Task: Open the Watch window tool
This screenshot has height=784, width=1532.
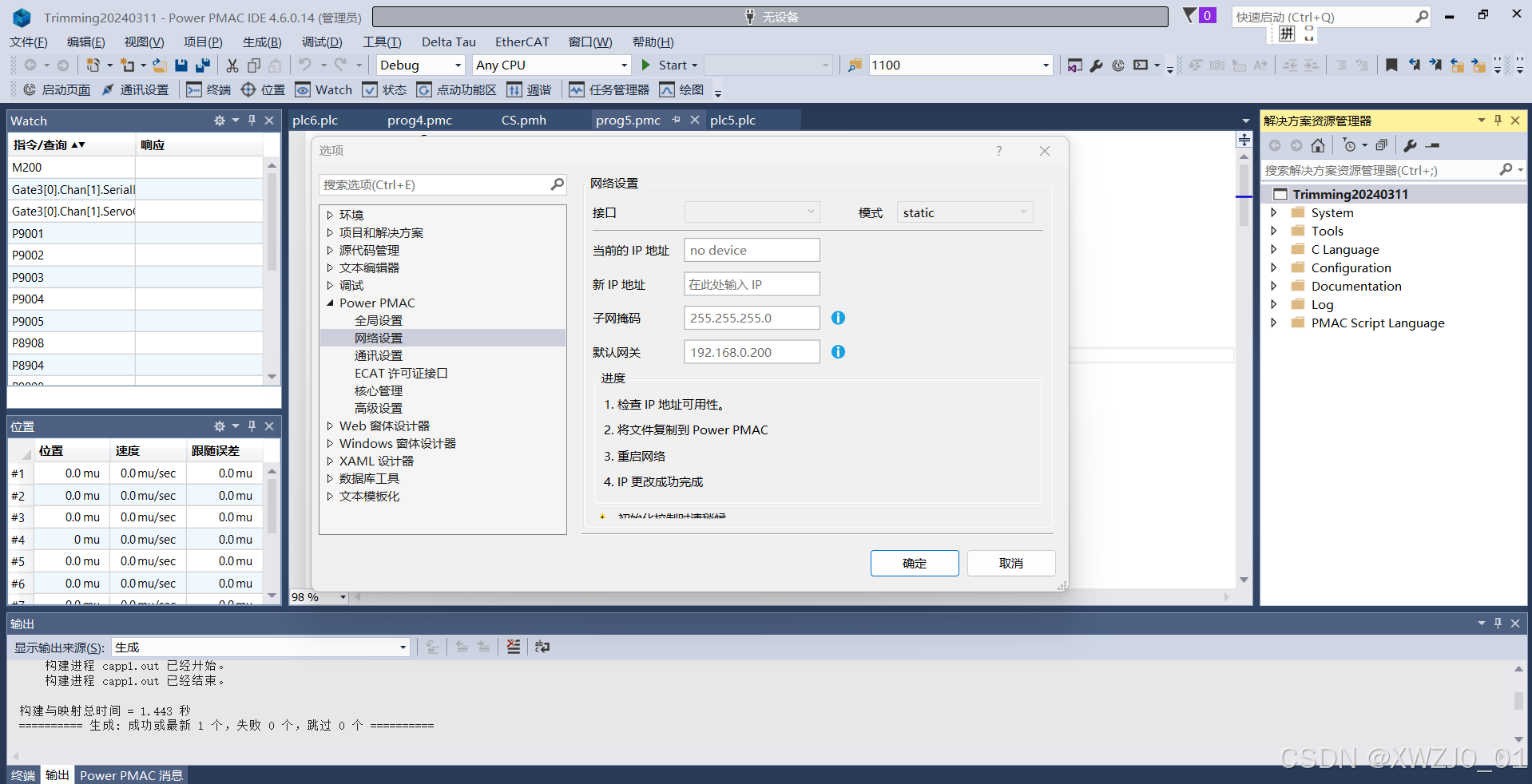Action: pyautogui.click(x=323, y=89)
